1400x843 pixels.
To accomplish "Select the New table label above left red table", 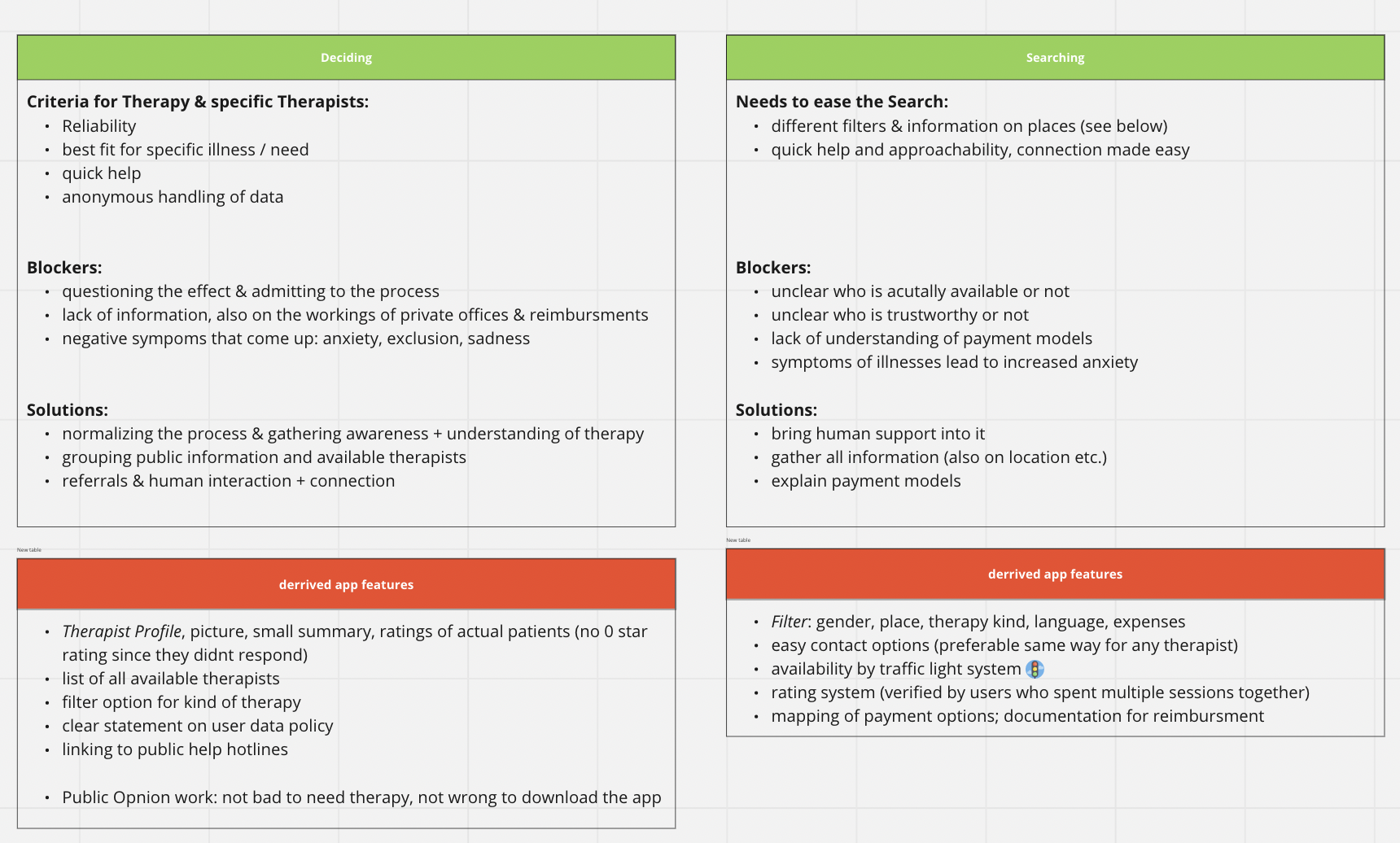I will click(x=29, y=550).
